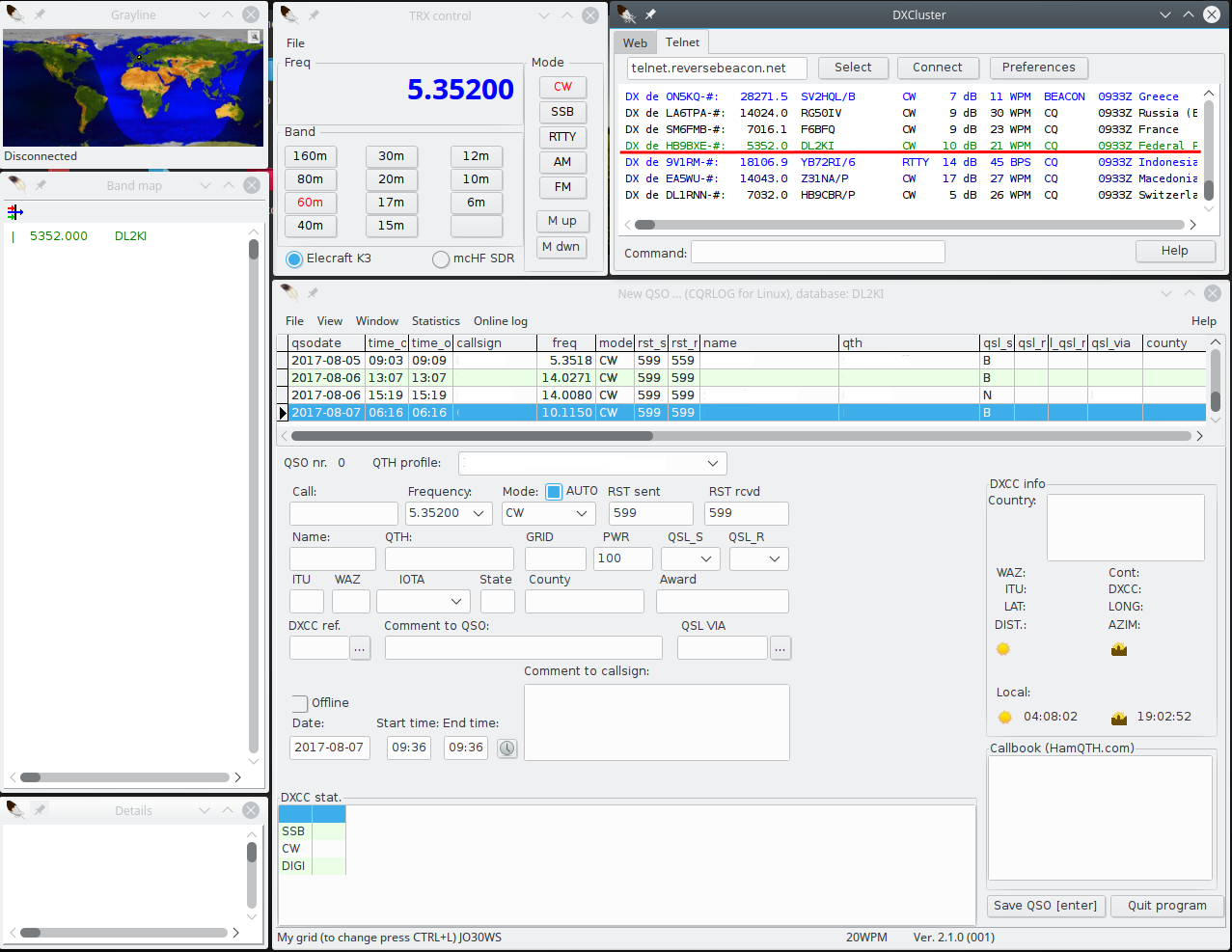Click the Quit program button
This screenshot has width=1232, height=952.
point(1167,906)
